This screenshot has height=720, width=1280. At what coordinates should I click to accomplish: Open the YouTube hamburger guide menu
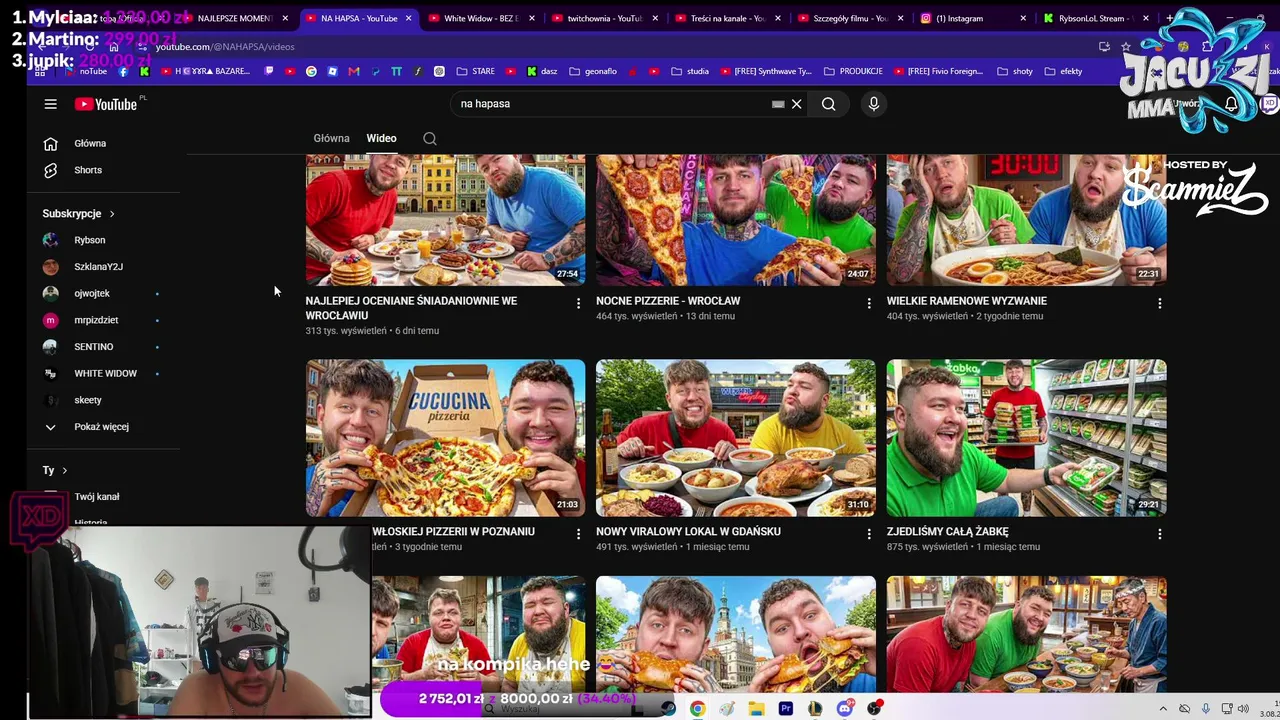pyautogui.click(x=50, y=104)
